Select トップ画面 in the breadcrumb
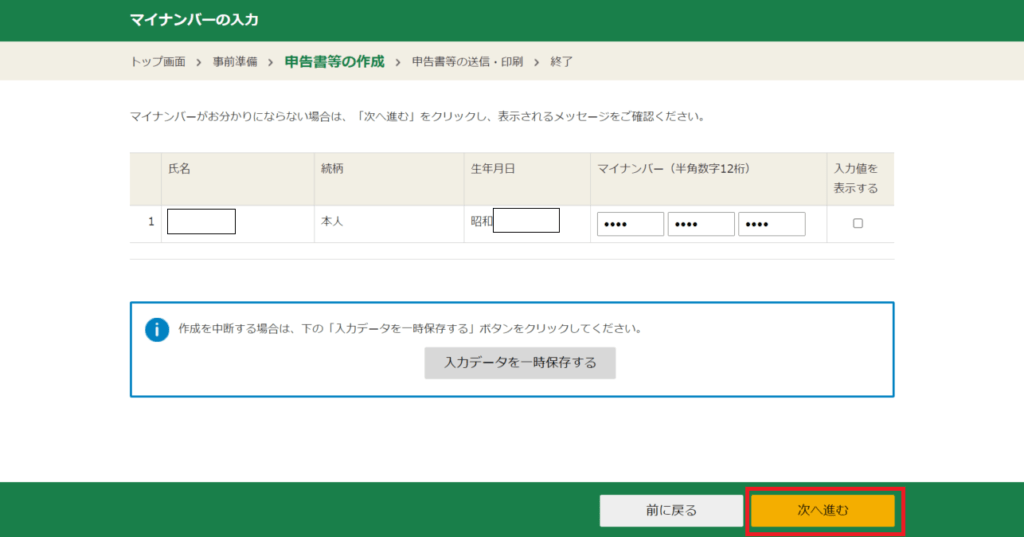The width and height of the screenshot is (1024, 537). [157, 61]
